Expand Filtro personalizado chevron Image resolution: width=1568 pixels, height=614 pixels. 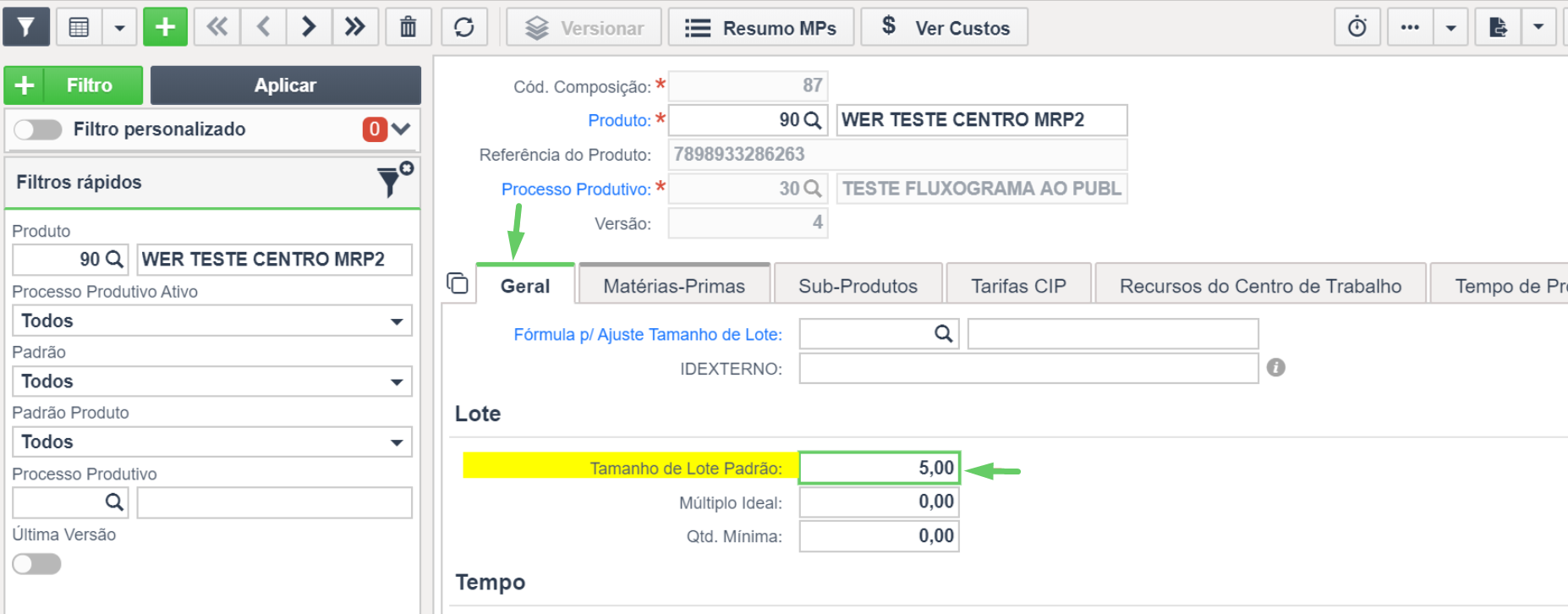coord(401,129)
